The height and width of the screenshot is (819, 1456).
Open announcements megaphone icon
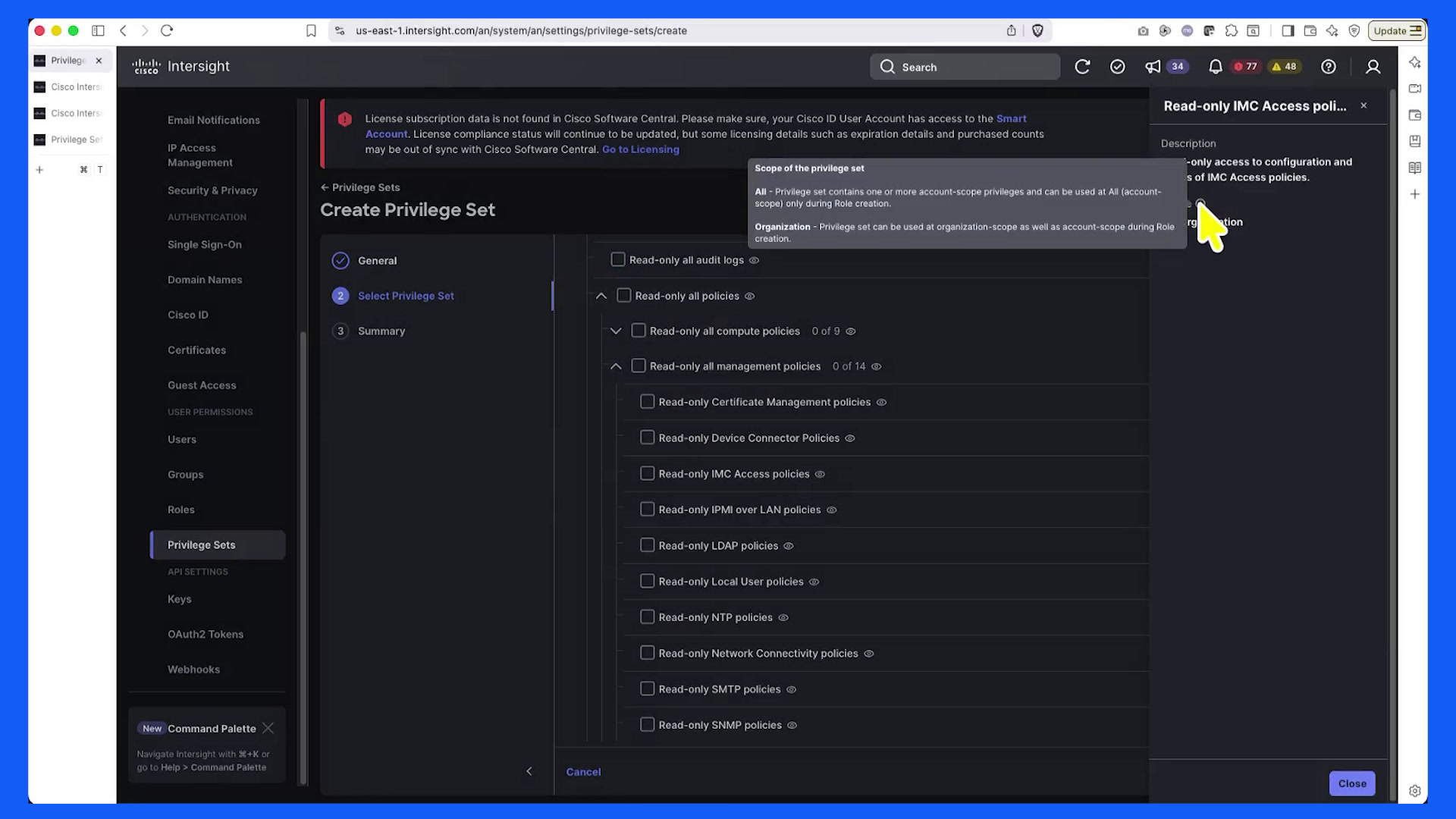tap(1153, 67)
